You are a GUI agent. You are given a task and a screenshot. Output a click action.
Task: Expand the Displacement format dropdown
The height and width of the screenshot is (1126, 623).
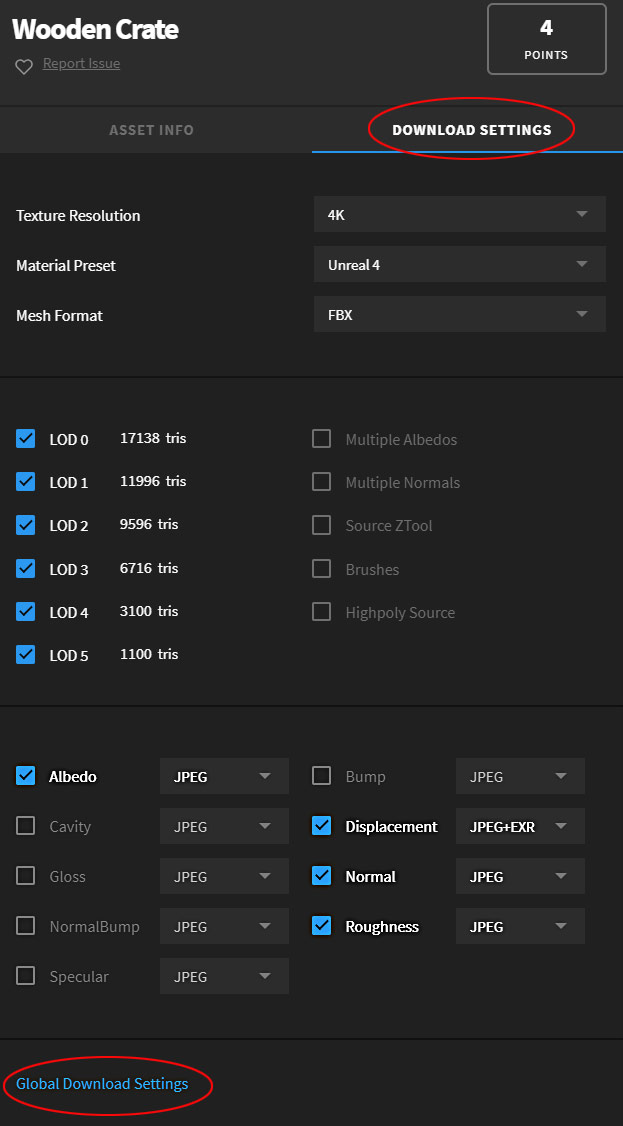click(x=520, y=827)
